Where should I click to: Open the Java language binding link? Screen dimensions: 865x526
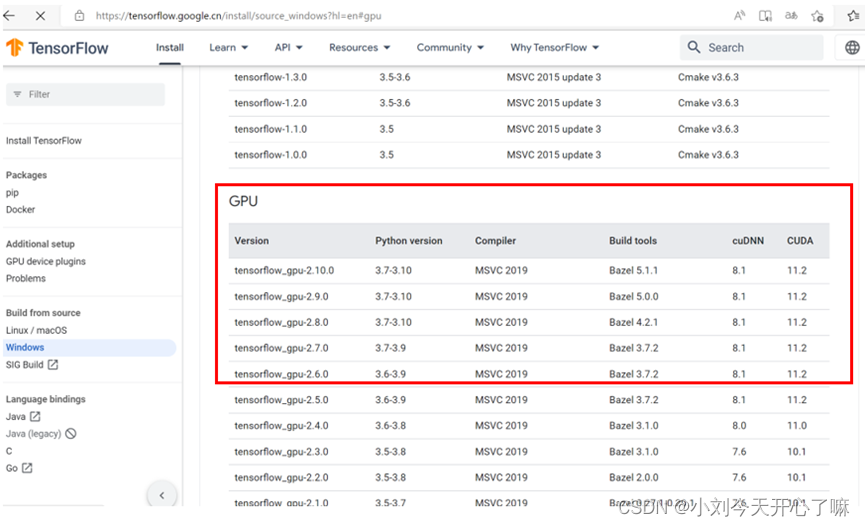coord(15,416)
